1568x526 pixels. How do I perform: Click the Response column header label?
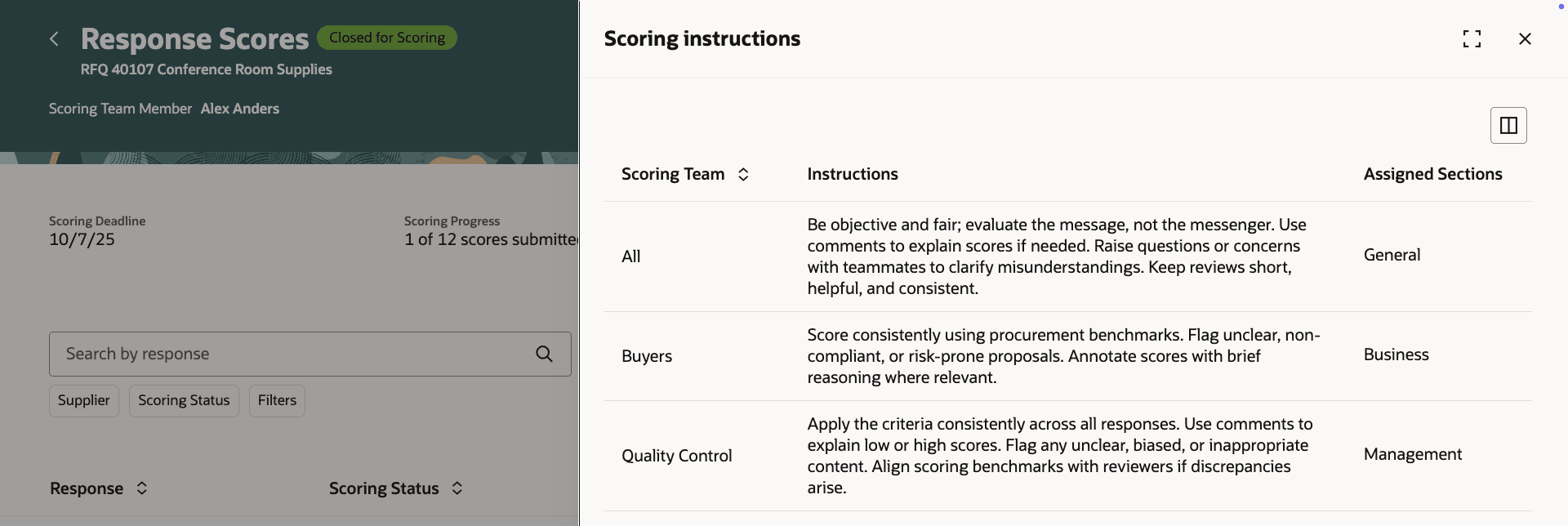pyautogui.click(x=87, y=488)
